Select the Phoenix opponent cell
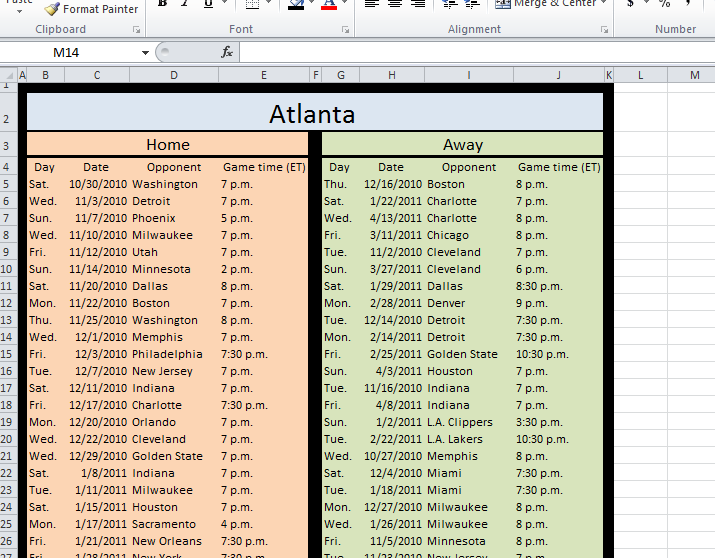 (174, 218)
